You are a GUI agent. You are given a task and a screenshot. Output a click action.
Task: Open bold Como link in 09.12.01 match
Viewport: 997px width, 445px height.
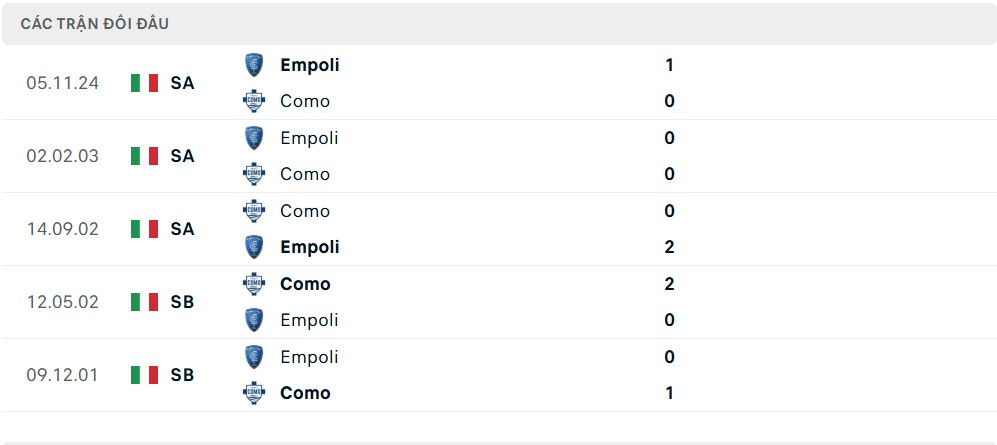[305, 393]
